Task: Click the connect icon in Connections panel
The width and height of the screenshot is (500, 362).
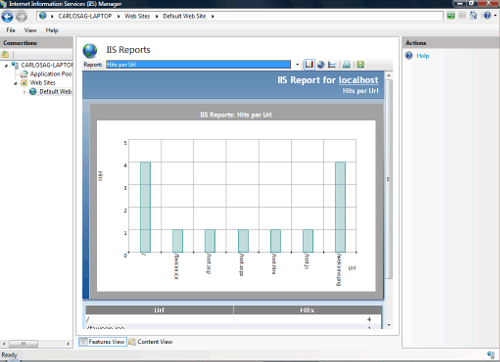Action: click(x=5, y=54)
